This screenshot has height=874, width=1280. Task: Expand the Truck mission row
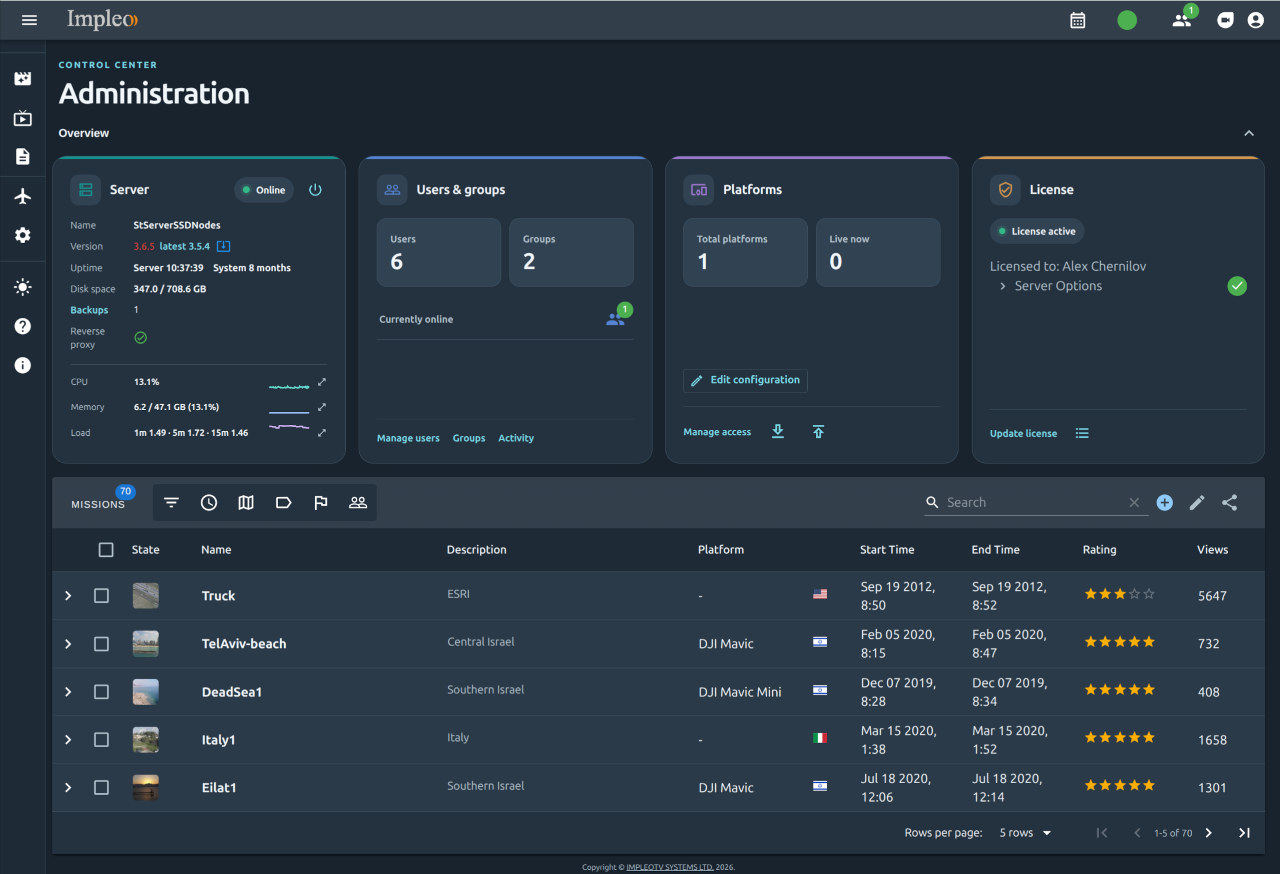point(68,596)
